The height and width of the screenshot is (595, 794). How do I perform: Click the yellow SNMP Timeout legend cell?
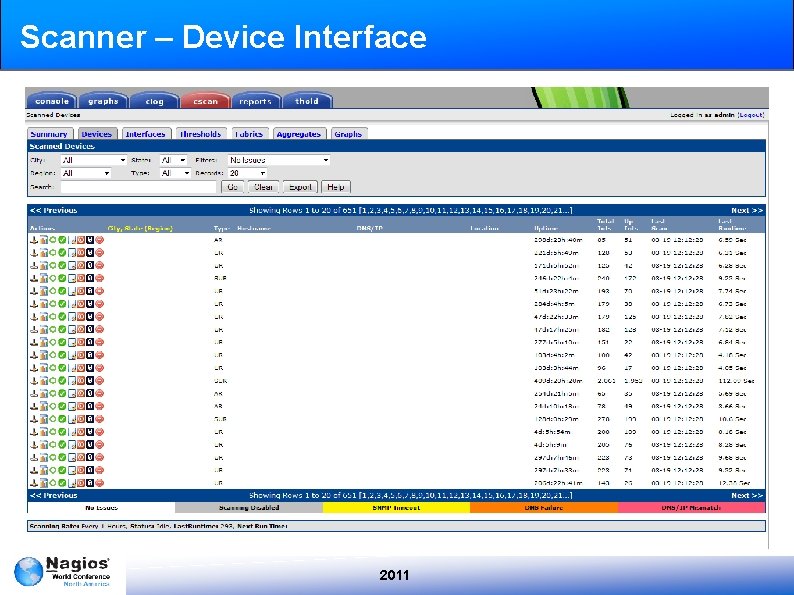point(396,507)
